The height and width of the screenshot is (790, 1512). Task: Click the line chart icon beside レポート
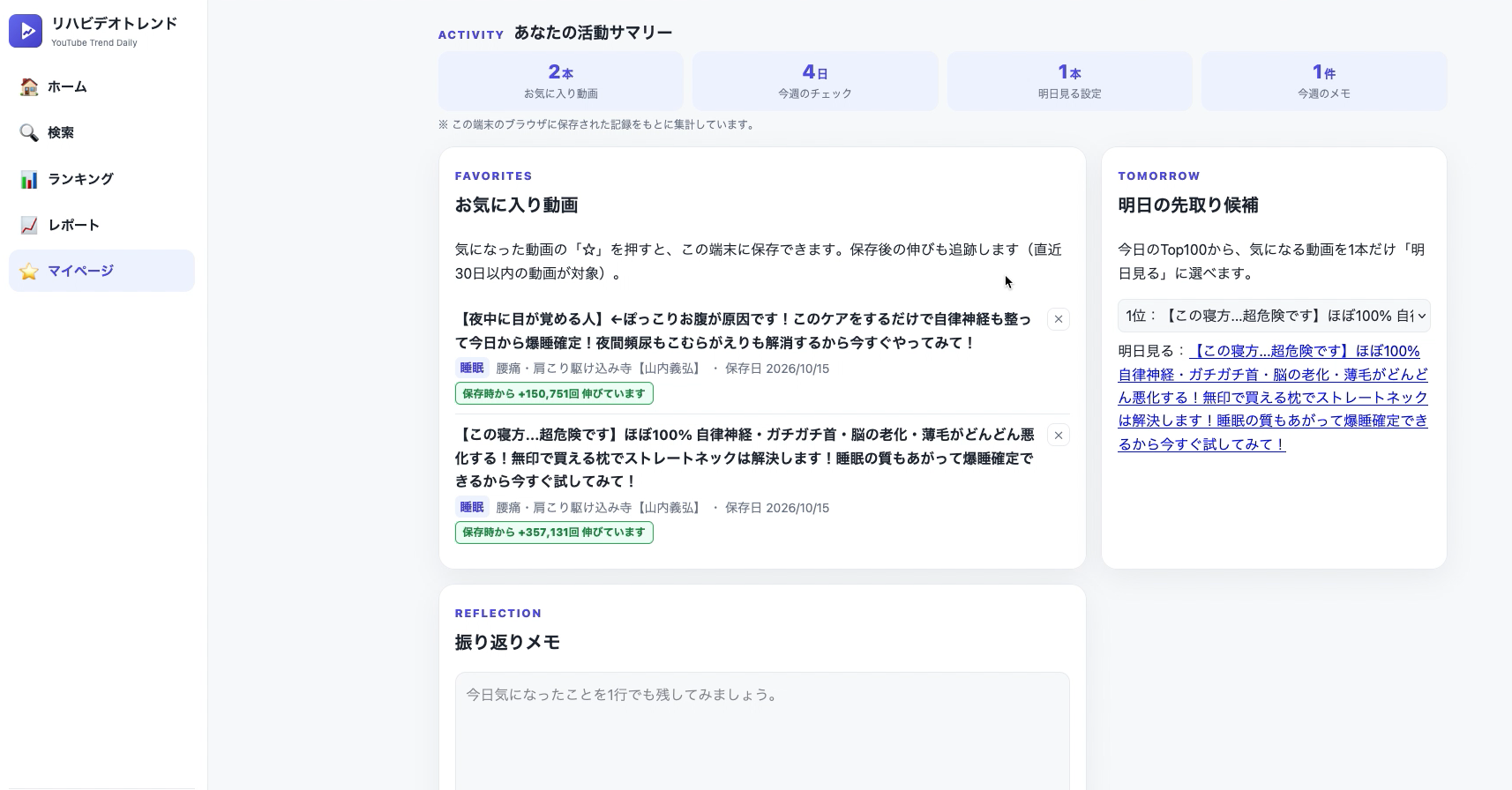(29, 225)
